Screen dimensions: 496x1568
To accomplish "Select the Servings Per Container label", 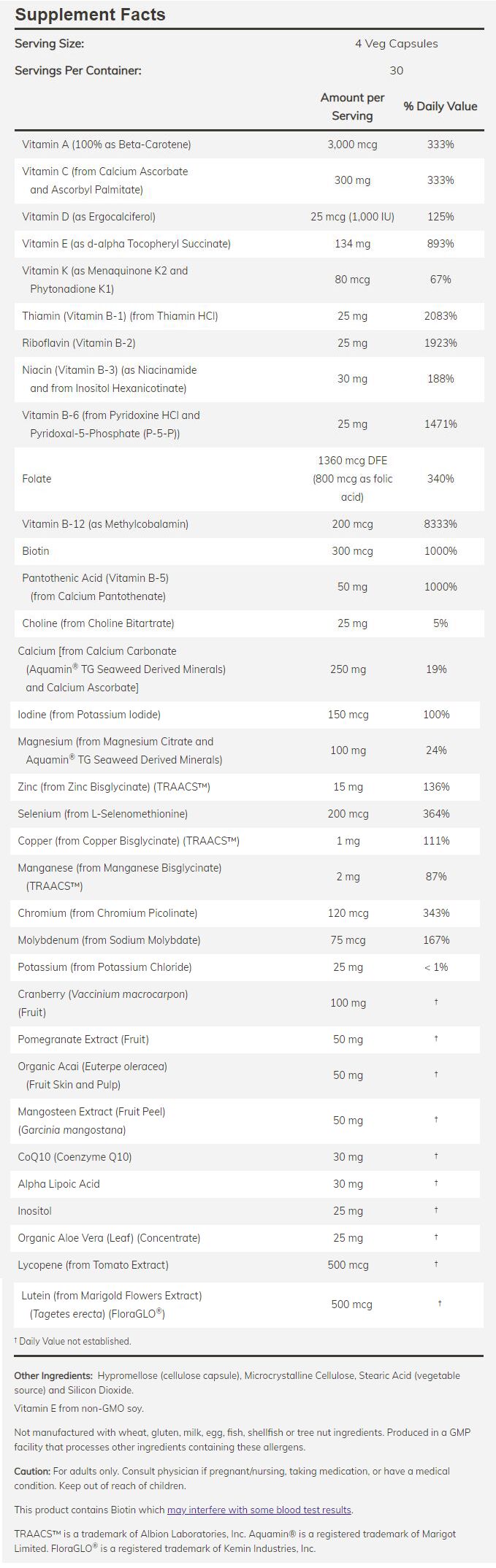I will coord(78,71).
